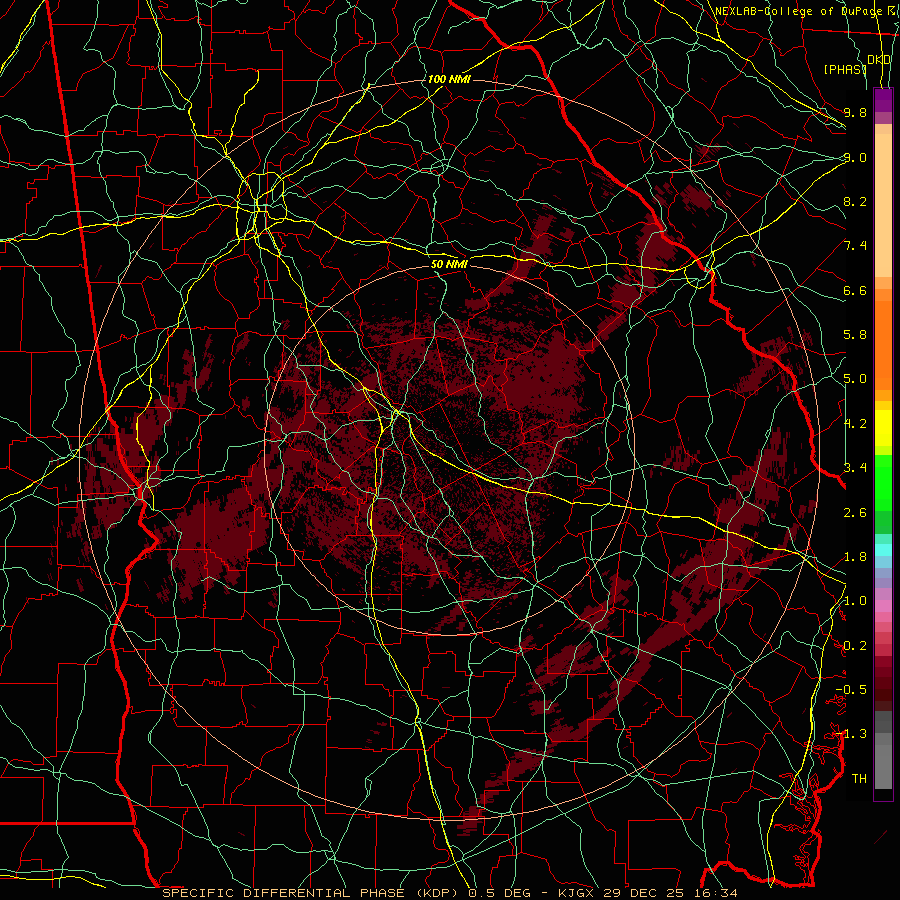Screen dimensions: 900x900
Task: Click the 3.4 value on the scale
Action: pyautogui.click(x=855, y=468)
